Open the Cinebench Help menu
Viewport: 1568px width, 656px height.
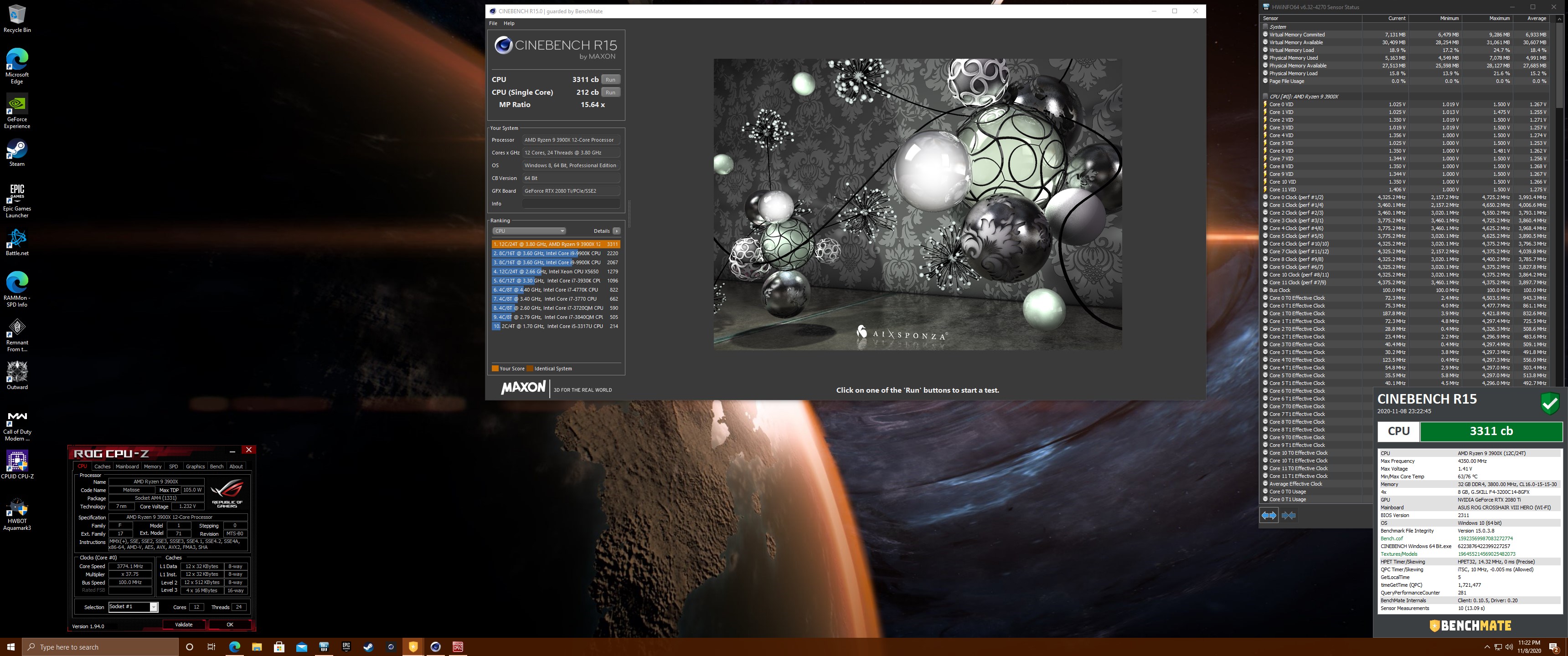coord(509,23)
